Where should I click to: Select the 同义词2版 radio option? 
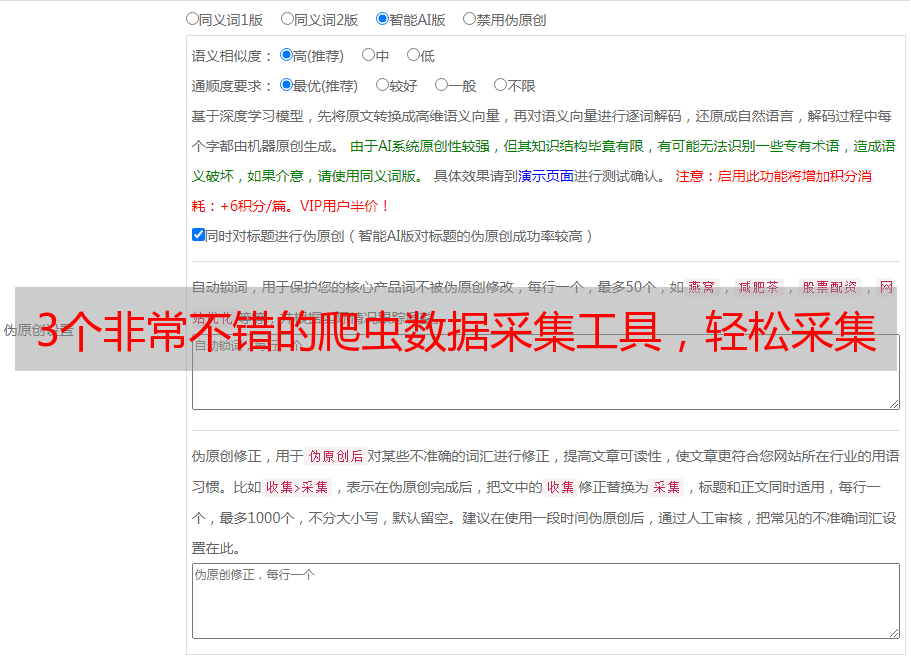tap(287, 19)
